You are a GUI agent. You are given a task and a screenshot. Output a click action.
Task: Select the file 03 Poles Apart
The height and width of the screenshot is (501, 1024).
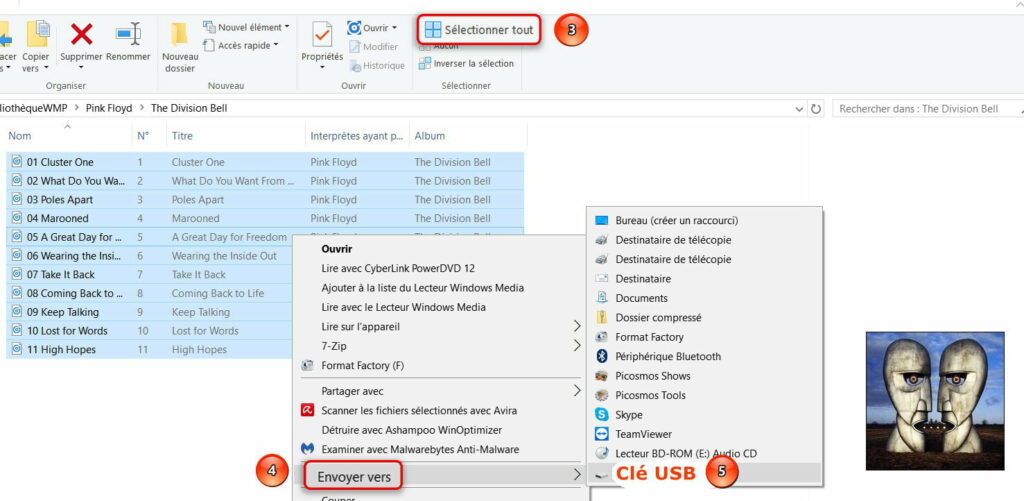pyautogui.click(x=60, y=199)
